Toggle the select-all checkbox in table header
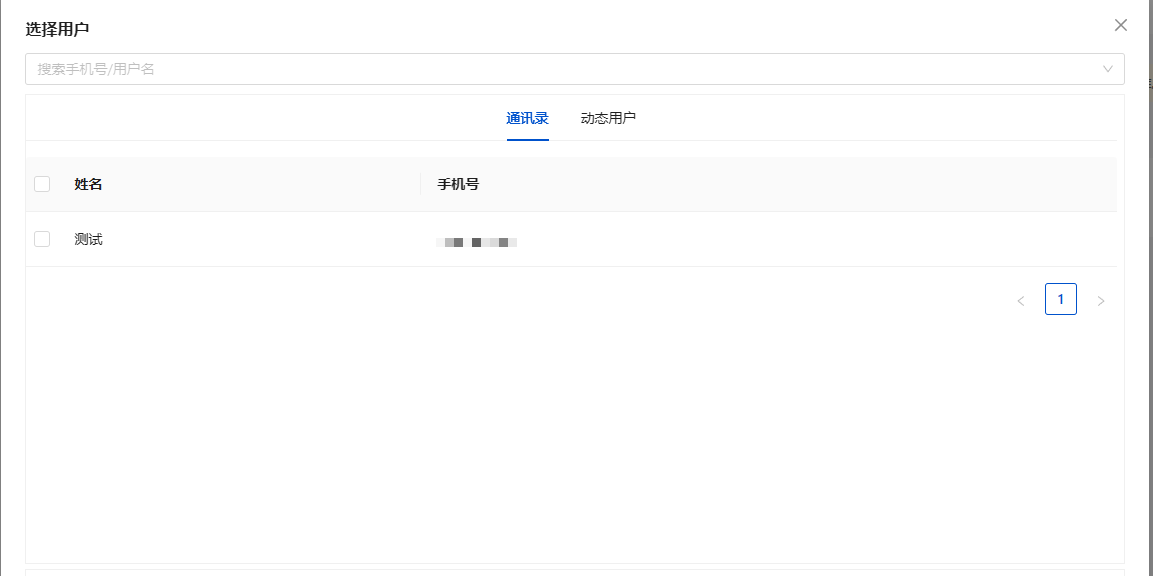Viewport: 1153px width, 576px height. (x=42, y=184)
